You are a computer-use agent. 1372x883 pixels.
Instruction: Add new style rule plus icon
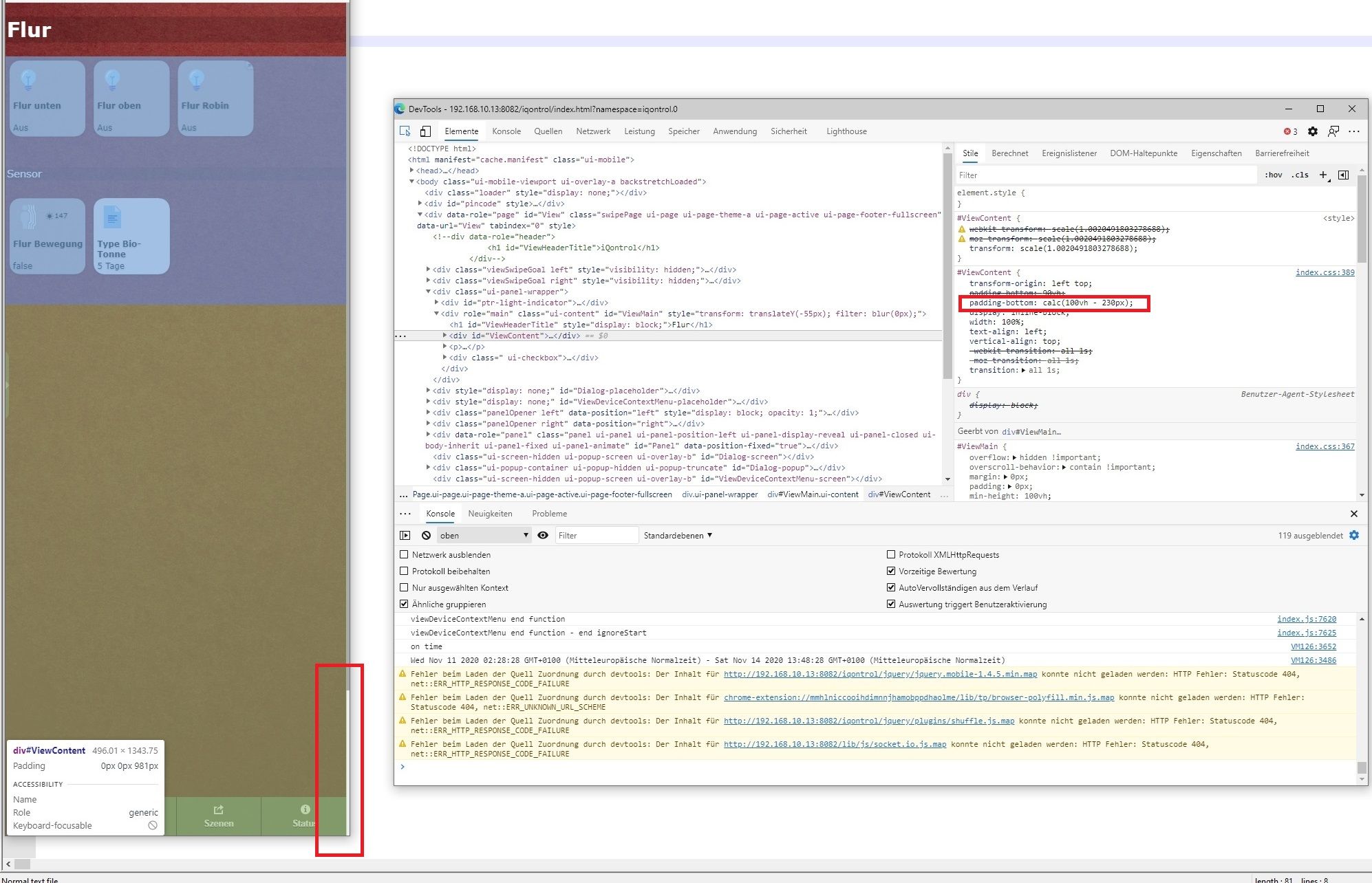coord(1323,175)
